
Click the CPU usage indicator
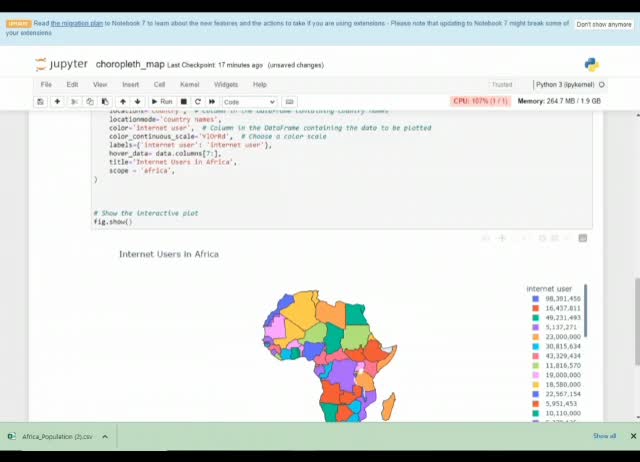(480, 101)
